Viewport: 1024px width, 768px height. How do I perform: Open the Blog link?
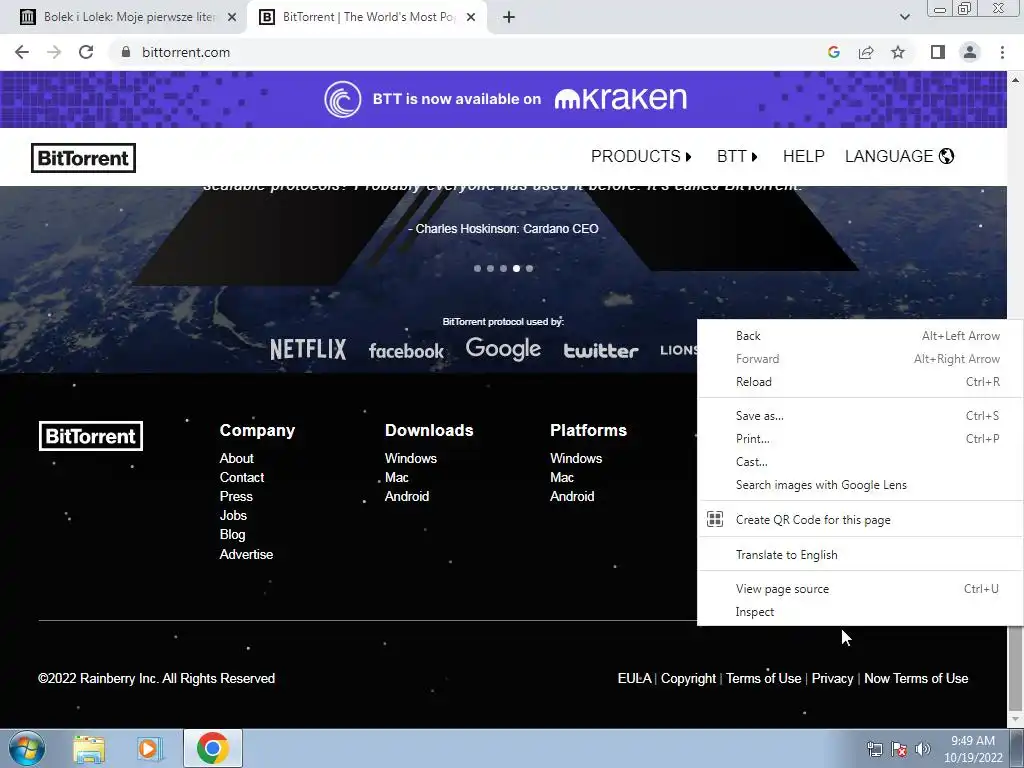tap(232, 534)
